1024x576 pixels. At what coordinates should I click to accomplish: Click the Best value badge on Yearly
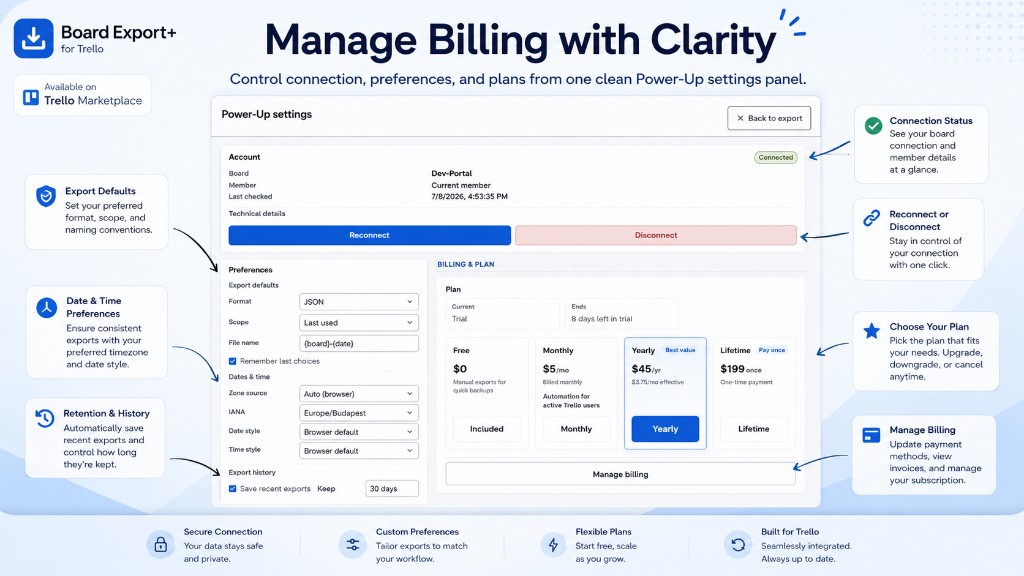(680, 350)
